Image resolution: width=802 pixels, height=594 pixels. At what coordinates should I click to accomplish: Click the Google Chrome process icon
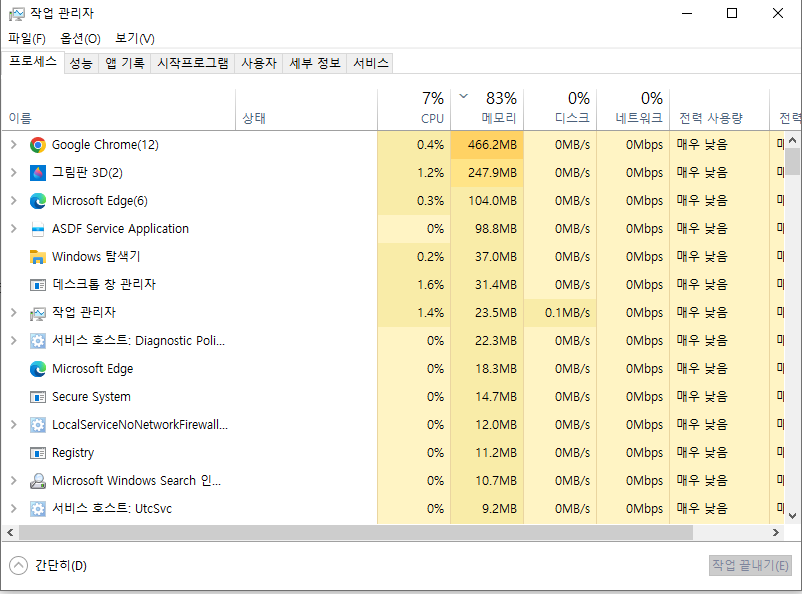tap(38, 145)
